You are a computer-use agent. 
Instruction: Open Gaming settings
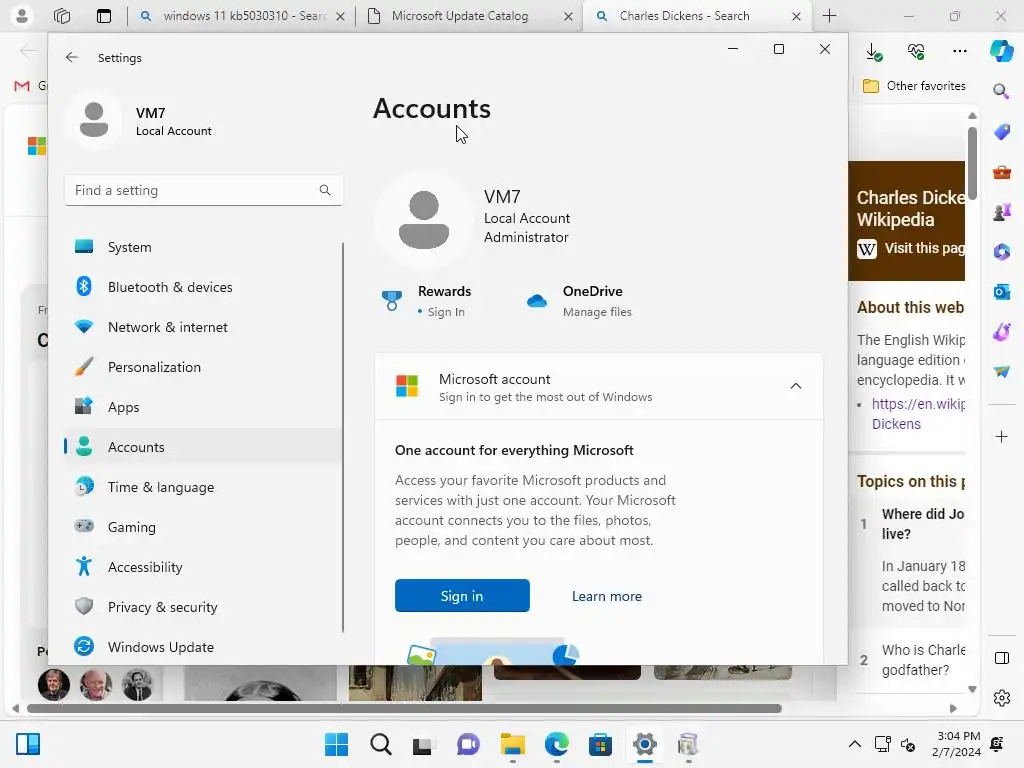[x=203, y=526]
